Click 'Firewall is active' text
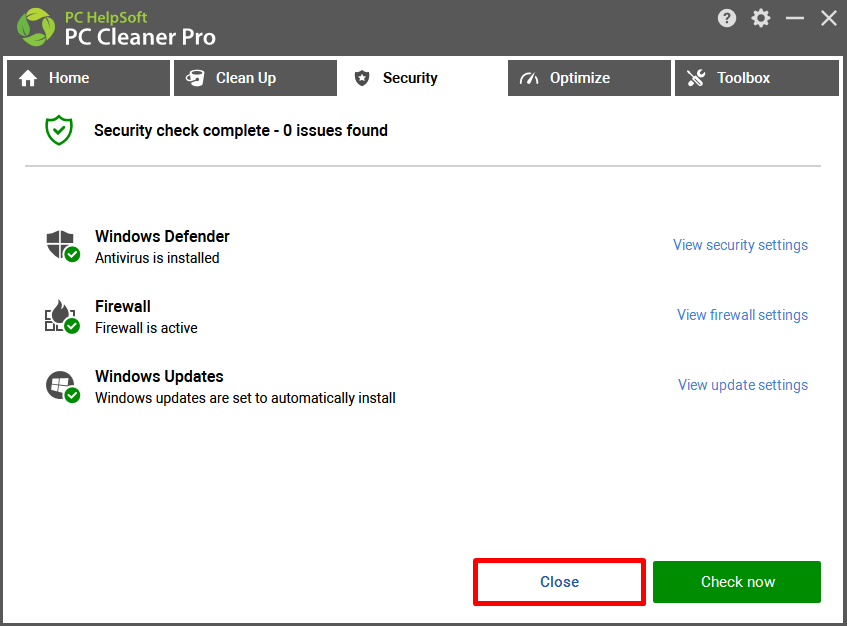This screenshot has width=847, height=626. pos(146,328)
